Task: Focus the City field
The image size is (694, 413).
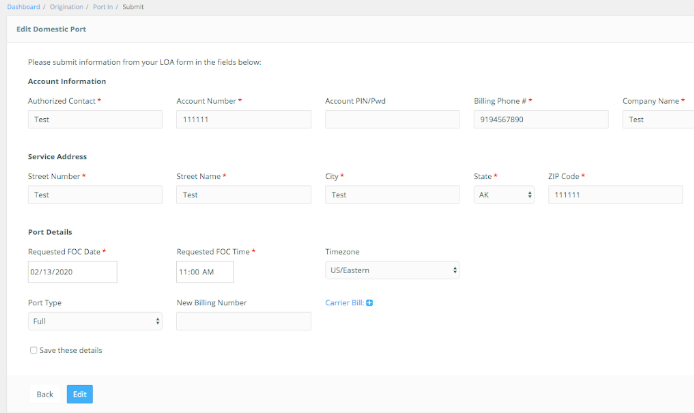Action: coord(392,195)
